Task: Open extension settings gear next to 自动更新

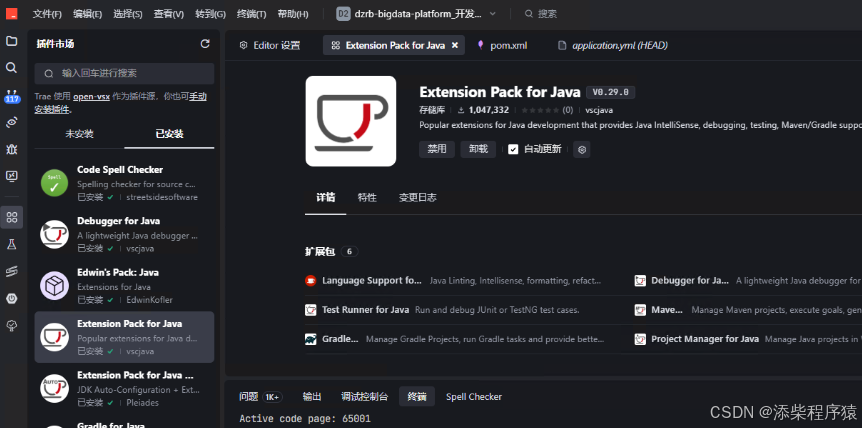Action: [x=582, y=149]
